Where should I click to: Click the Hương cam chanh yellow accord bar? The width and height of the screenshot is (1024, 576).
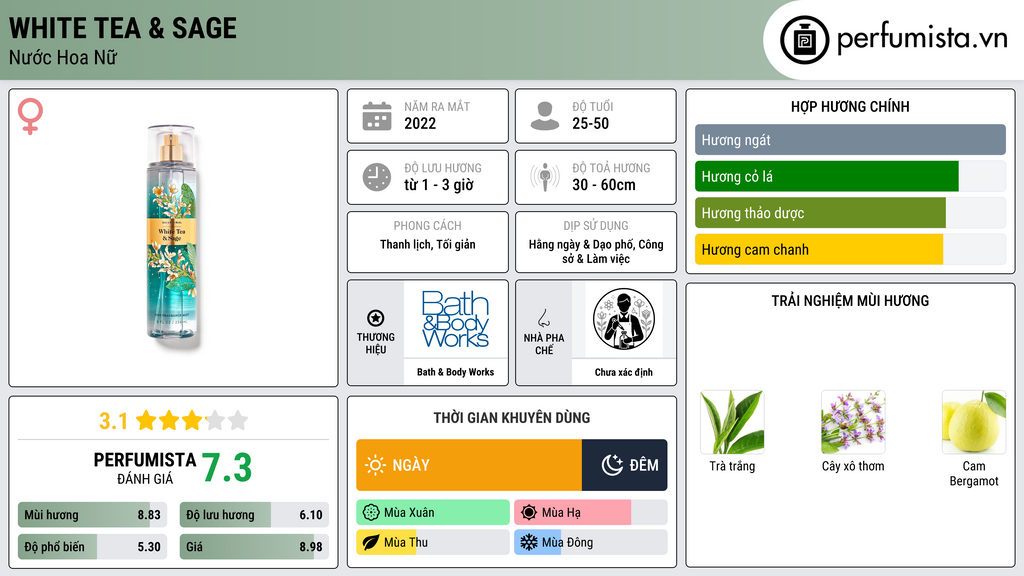click(850, 249)
